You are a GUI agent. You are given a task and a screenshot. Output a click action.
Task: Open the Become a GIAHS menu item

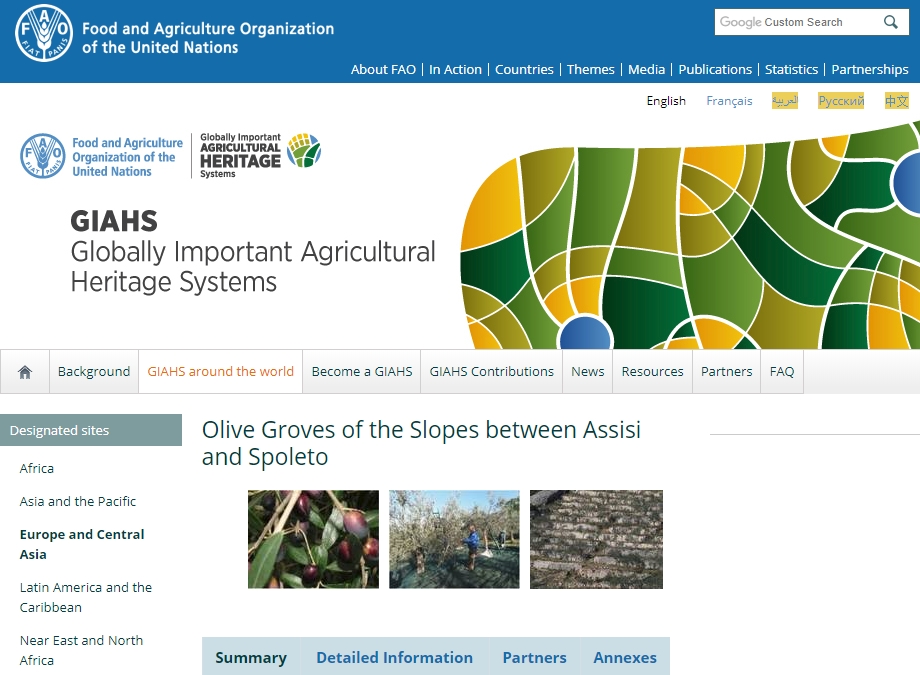tap(362, 371)
